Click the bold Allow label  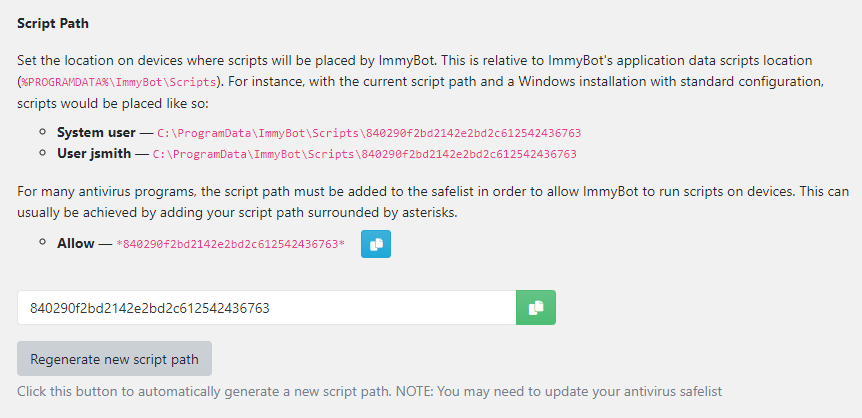click(x=77, y=244)
